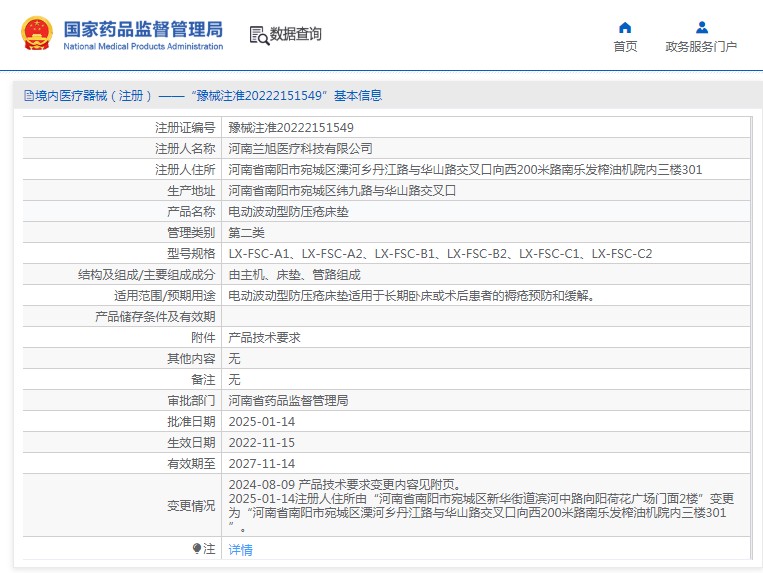Click the 批准日期 row label

191,422
